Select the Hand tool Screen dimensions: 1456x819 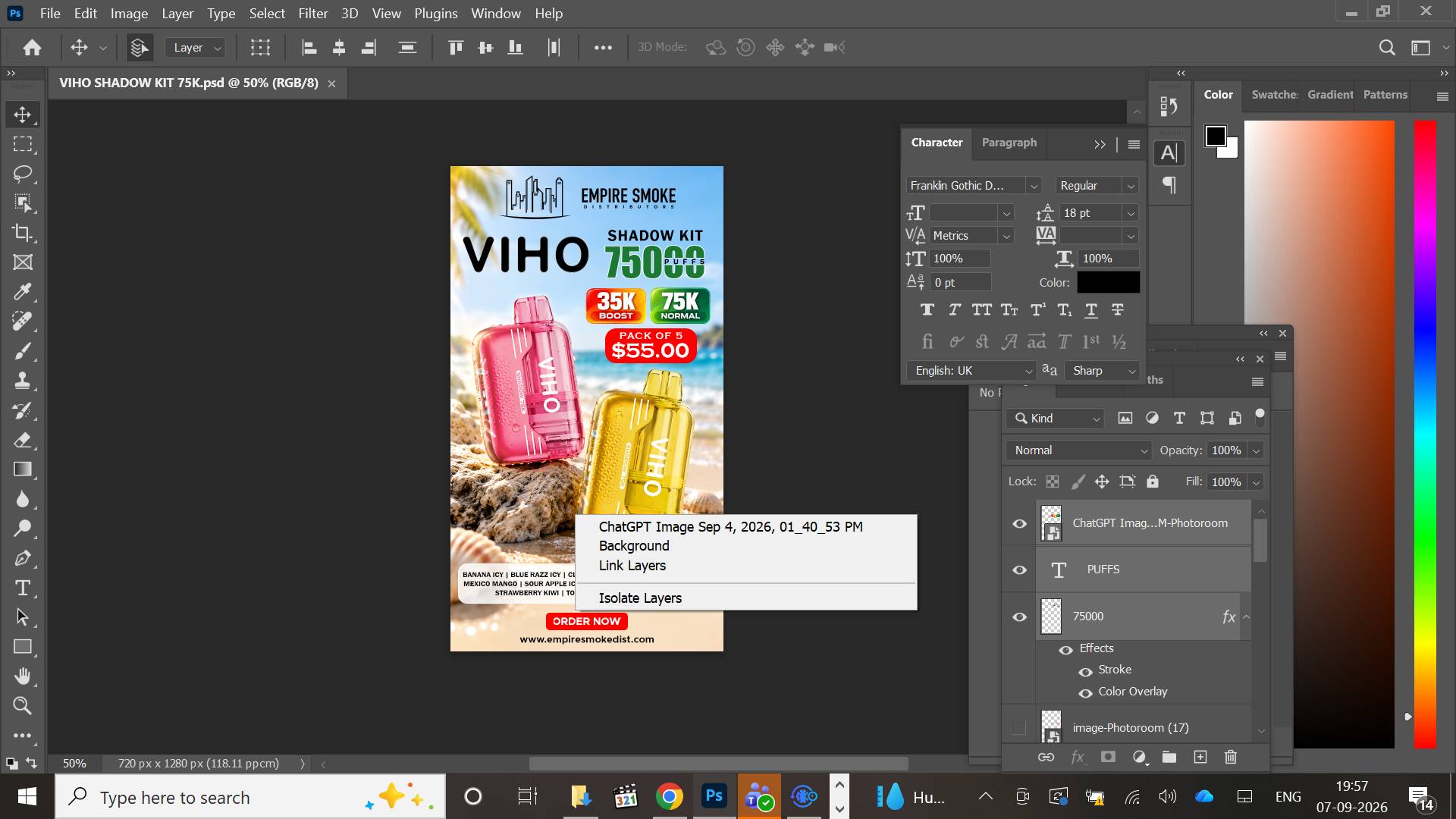point(23,676)
